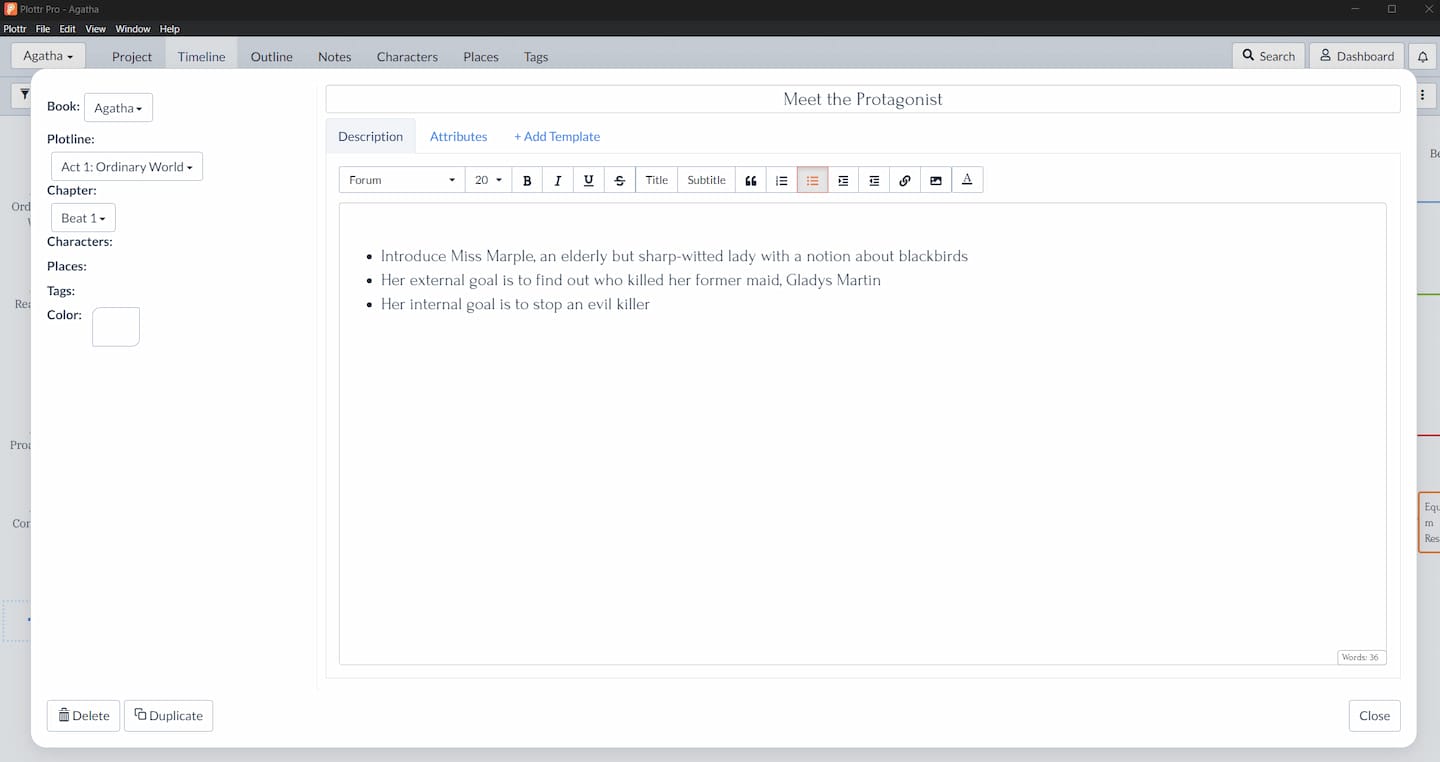
Task: Change the font color
Action: [x=967, y=179]
